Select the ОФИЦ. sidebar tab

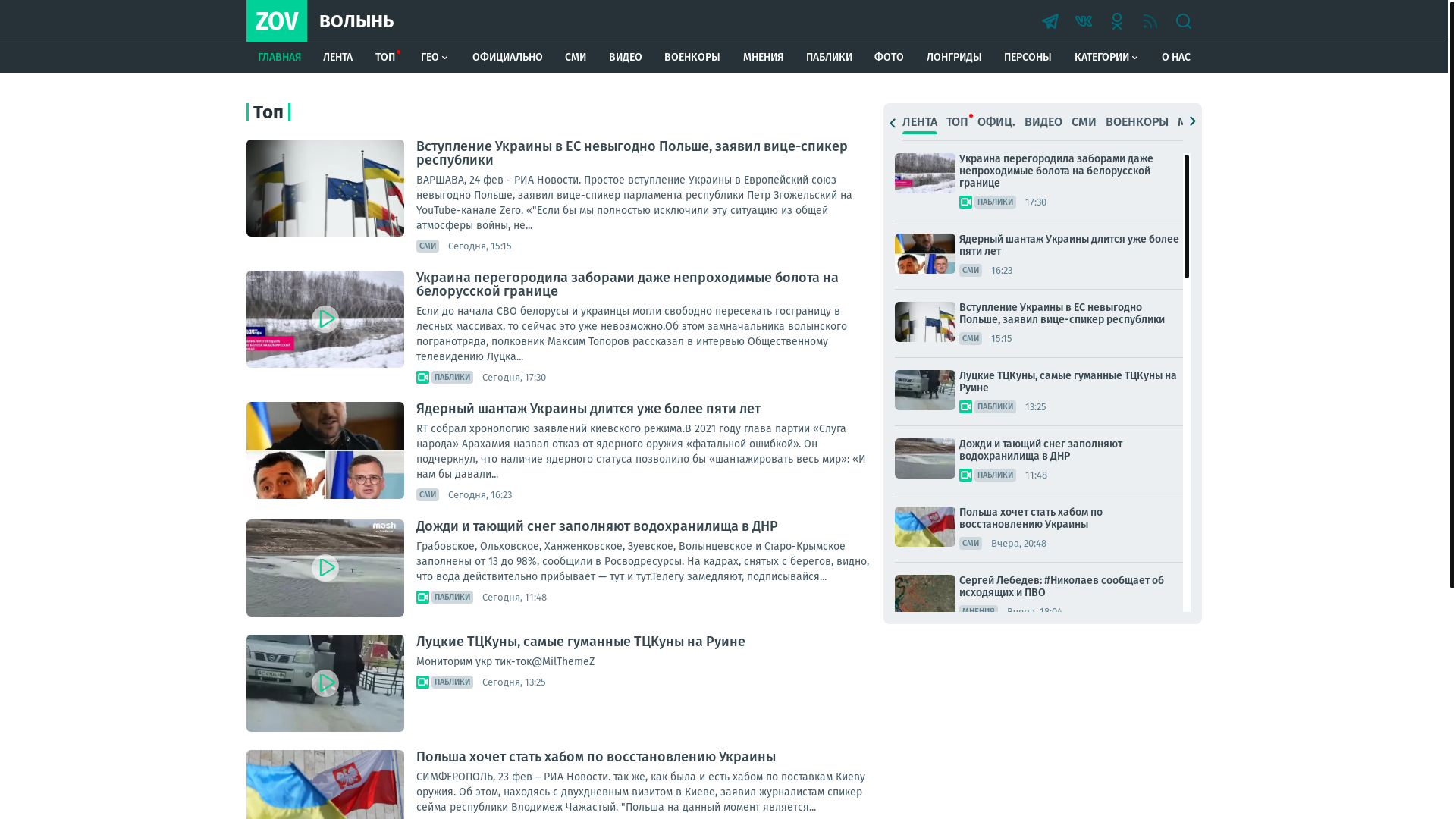(996, 122)
